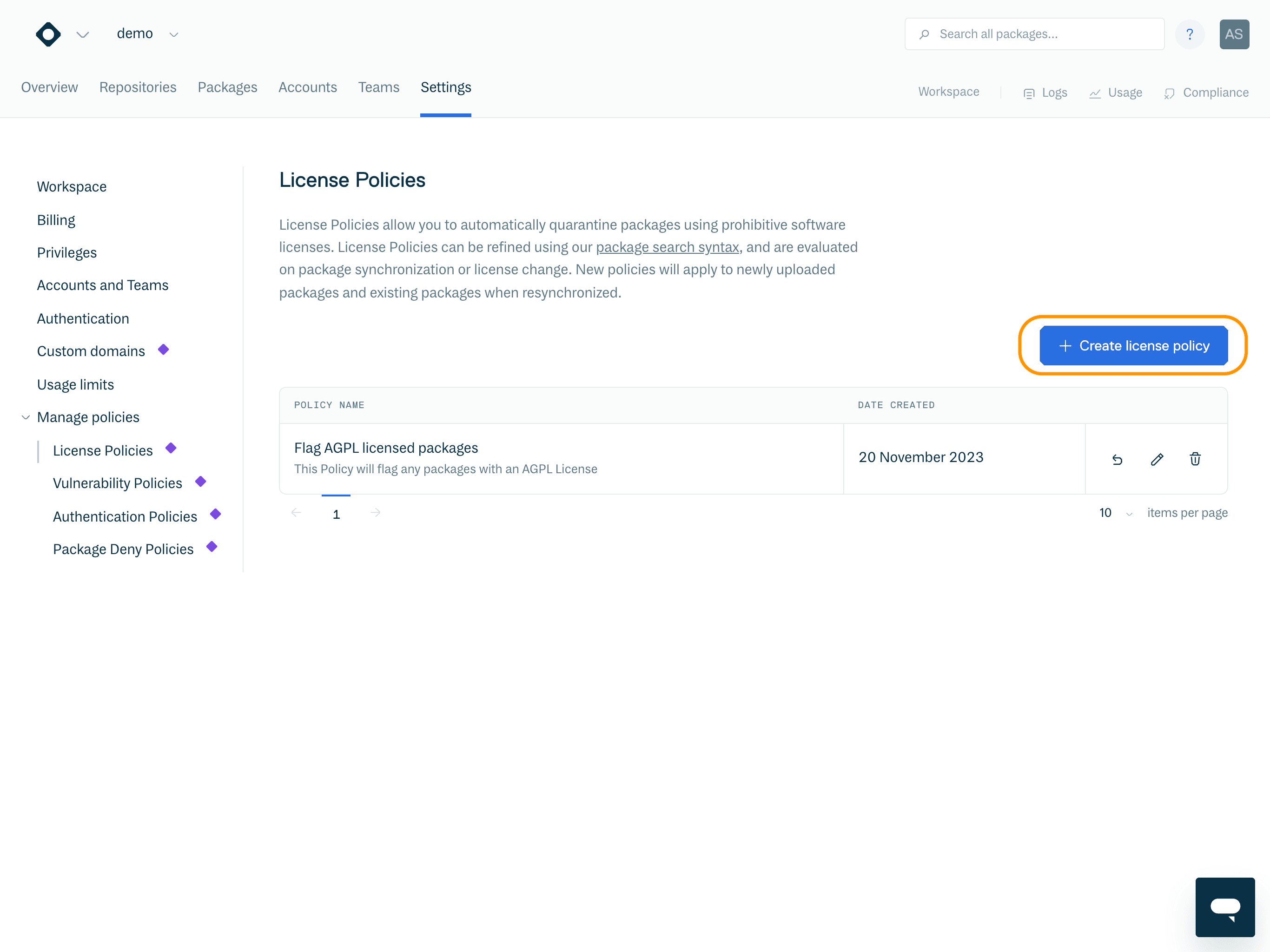Viewport: 1270px width, 952px height.
Task: Open the items per page dropdown
Action: pyautogui.click(x=1114, y=513)
